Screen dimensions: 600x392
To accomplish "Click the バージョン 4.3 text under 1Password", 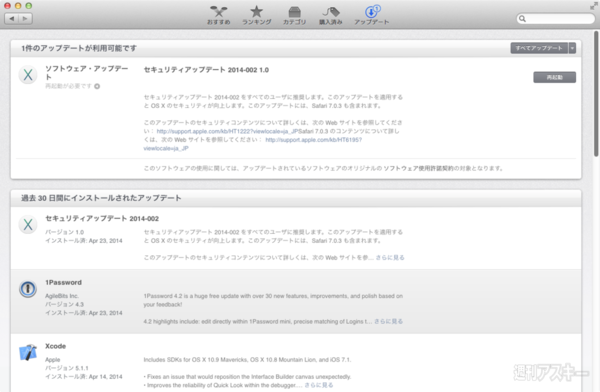I will click(65, 304).
